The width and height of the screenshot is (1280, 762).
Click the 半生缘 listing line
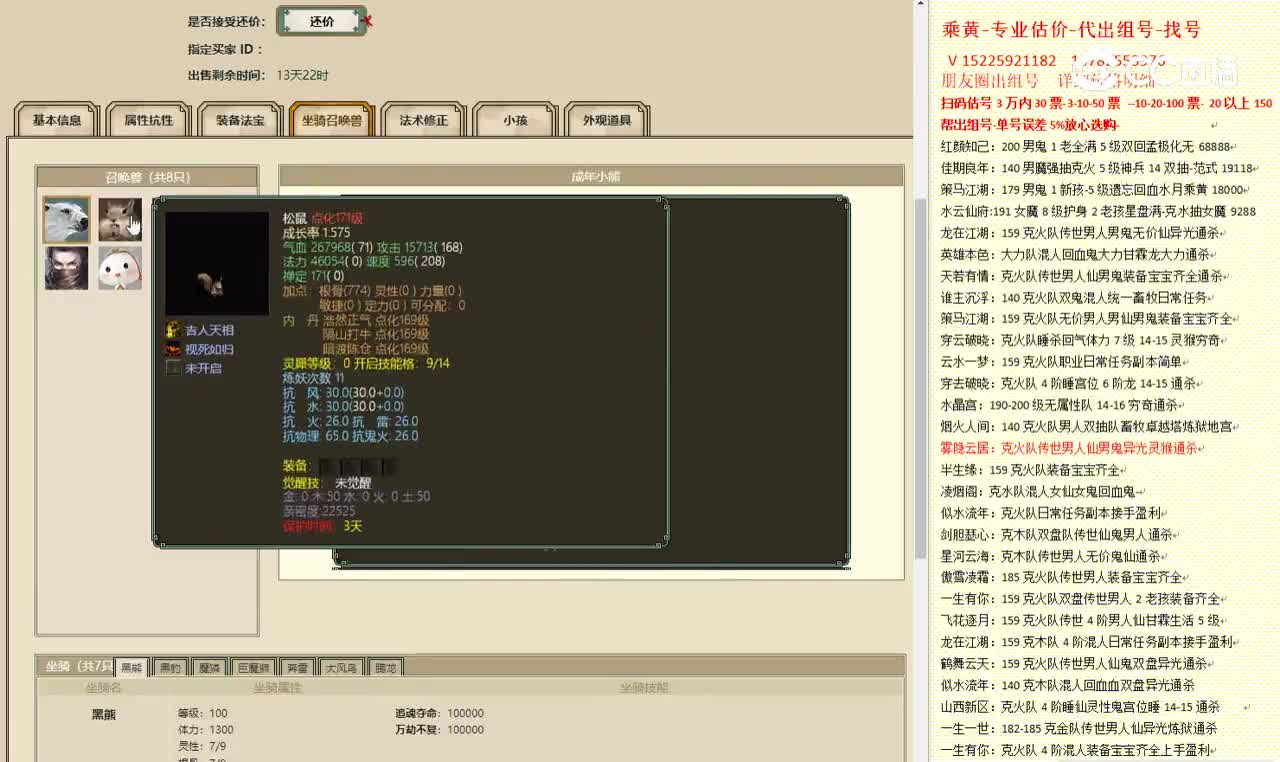(1031, 470)
